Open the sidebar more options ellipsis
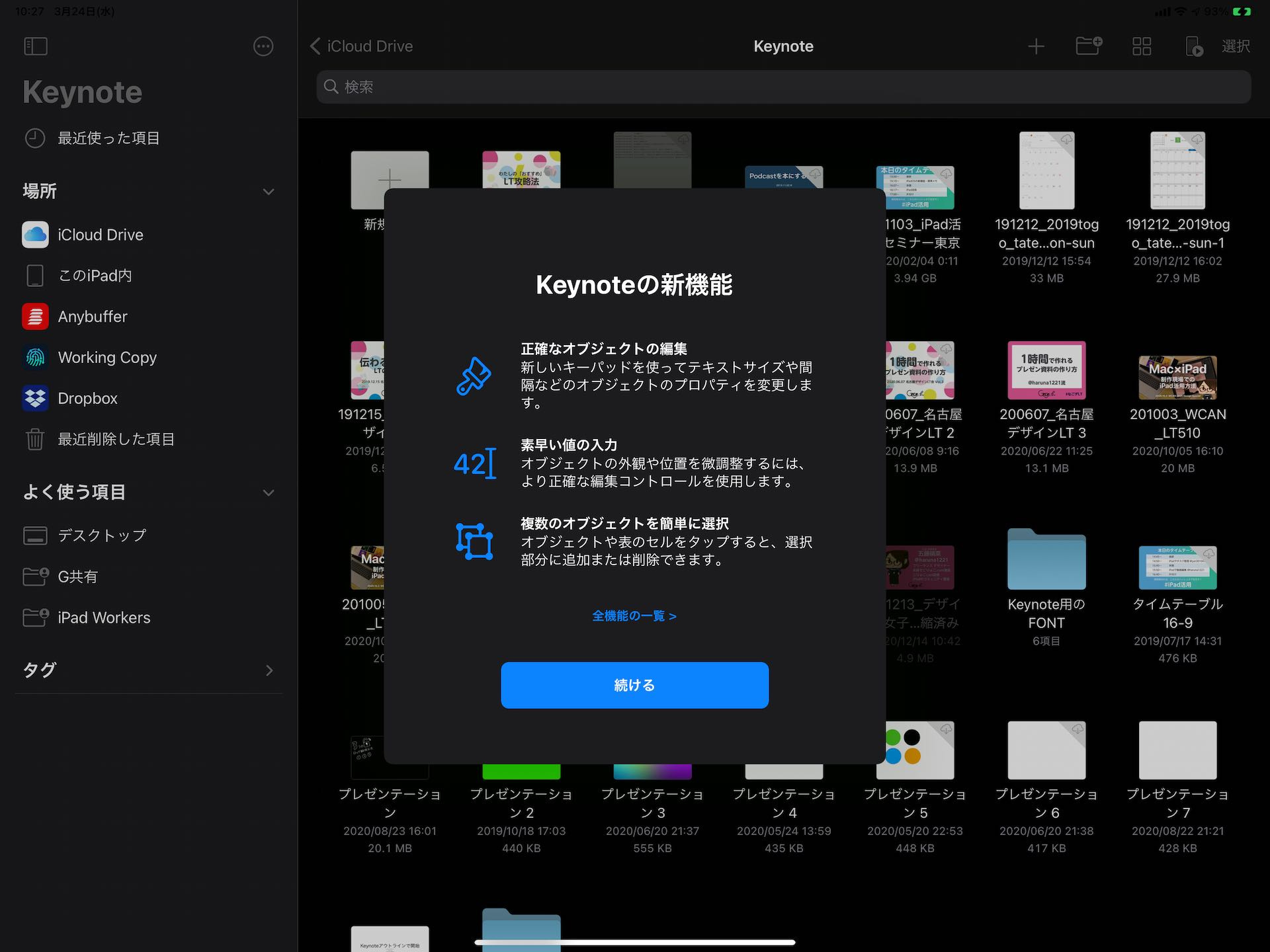The height and width of the screenshot is (952, 1270). (x=263, y=46)
